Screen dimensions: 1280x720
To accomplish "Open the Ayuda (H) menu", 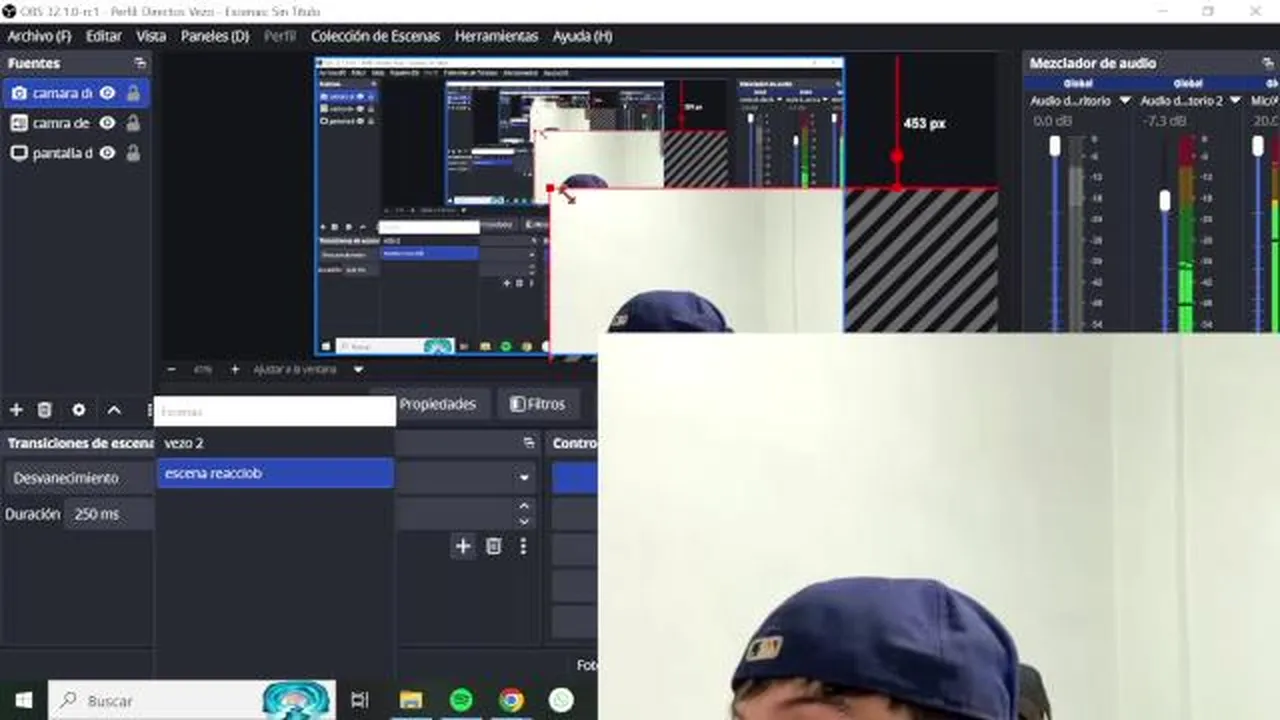I will coord(582,36).
